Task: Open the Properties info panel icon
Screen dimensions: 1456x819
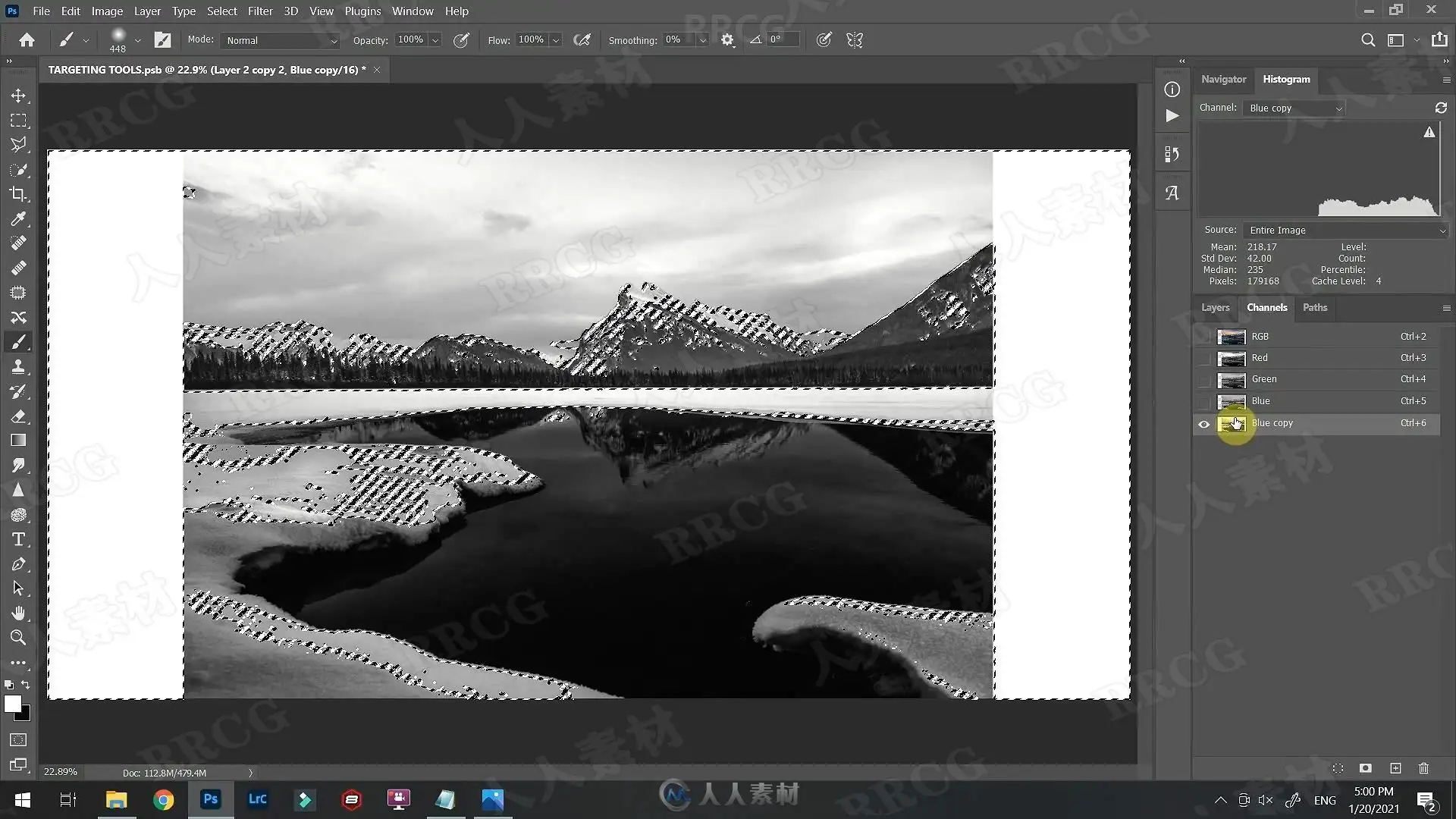Action: 1172,89
